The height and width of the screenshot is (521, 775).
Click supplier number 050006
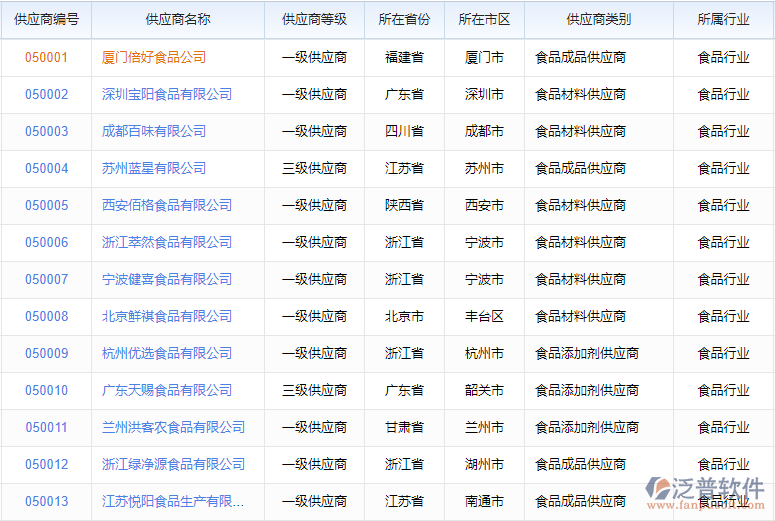pyautogui.click(x=46, y=242)
